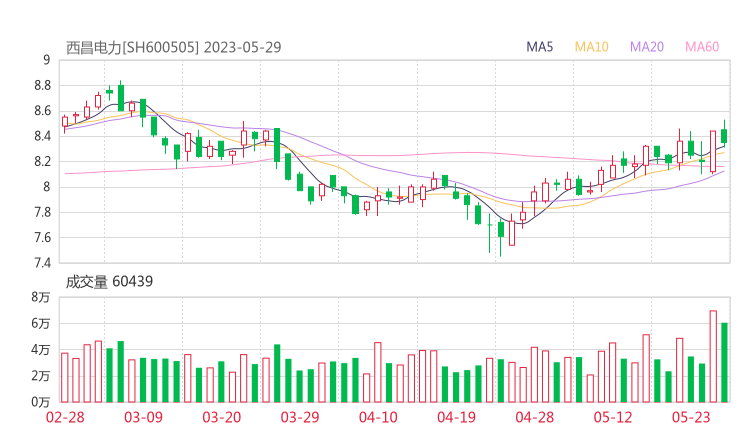Click the last green candlestick on the chart
This screenshot has width=740, height=440.
click(724, 134)
